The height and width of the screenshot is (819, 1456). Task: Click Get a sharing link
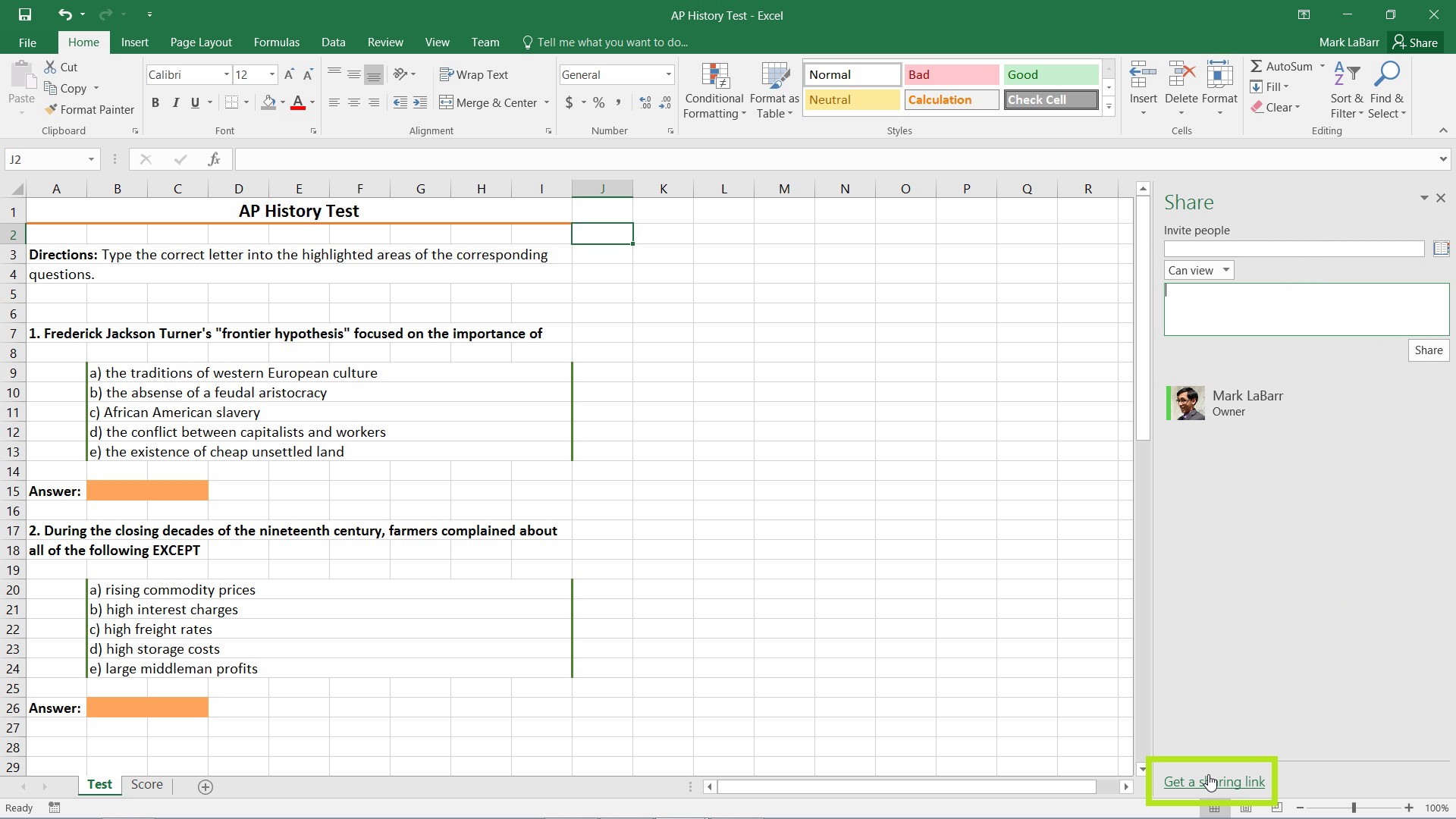pyautogui.click(x=1214, y=782)
